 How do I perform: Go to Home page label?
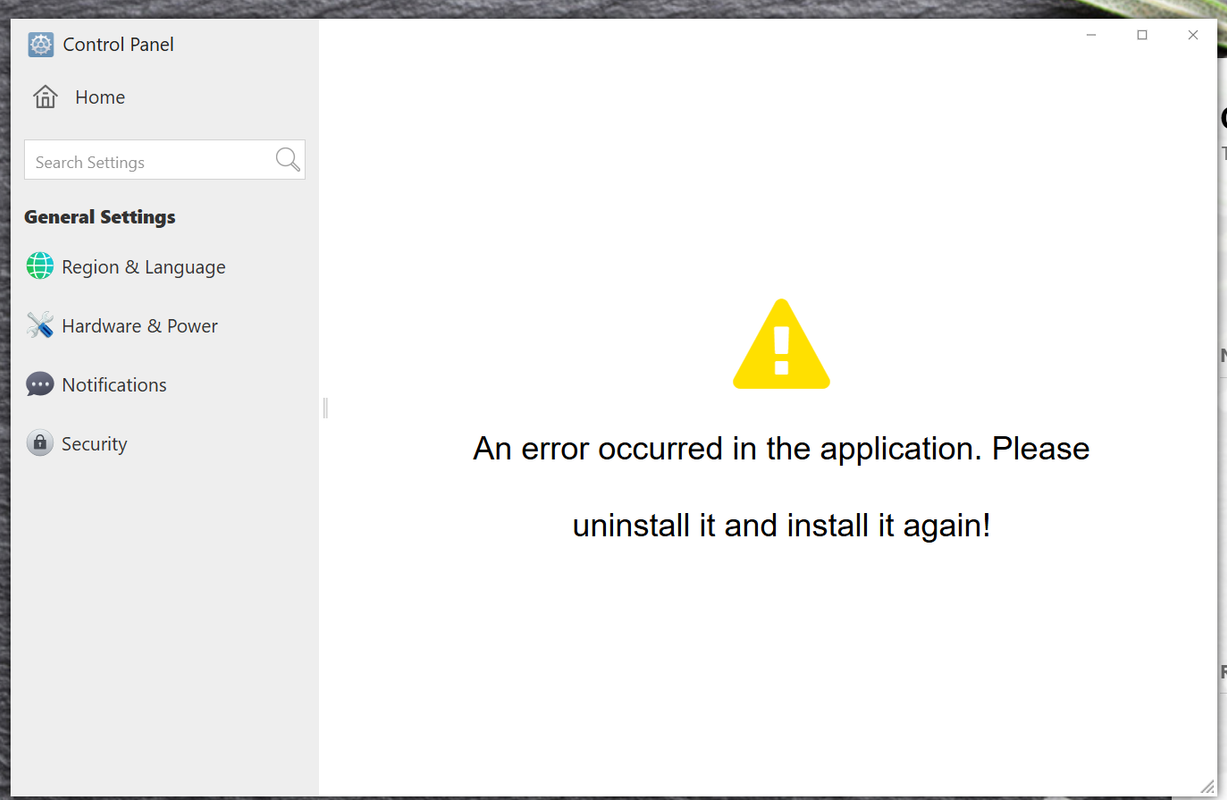tap(100, 97)
